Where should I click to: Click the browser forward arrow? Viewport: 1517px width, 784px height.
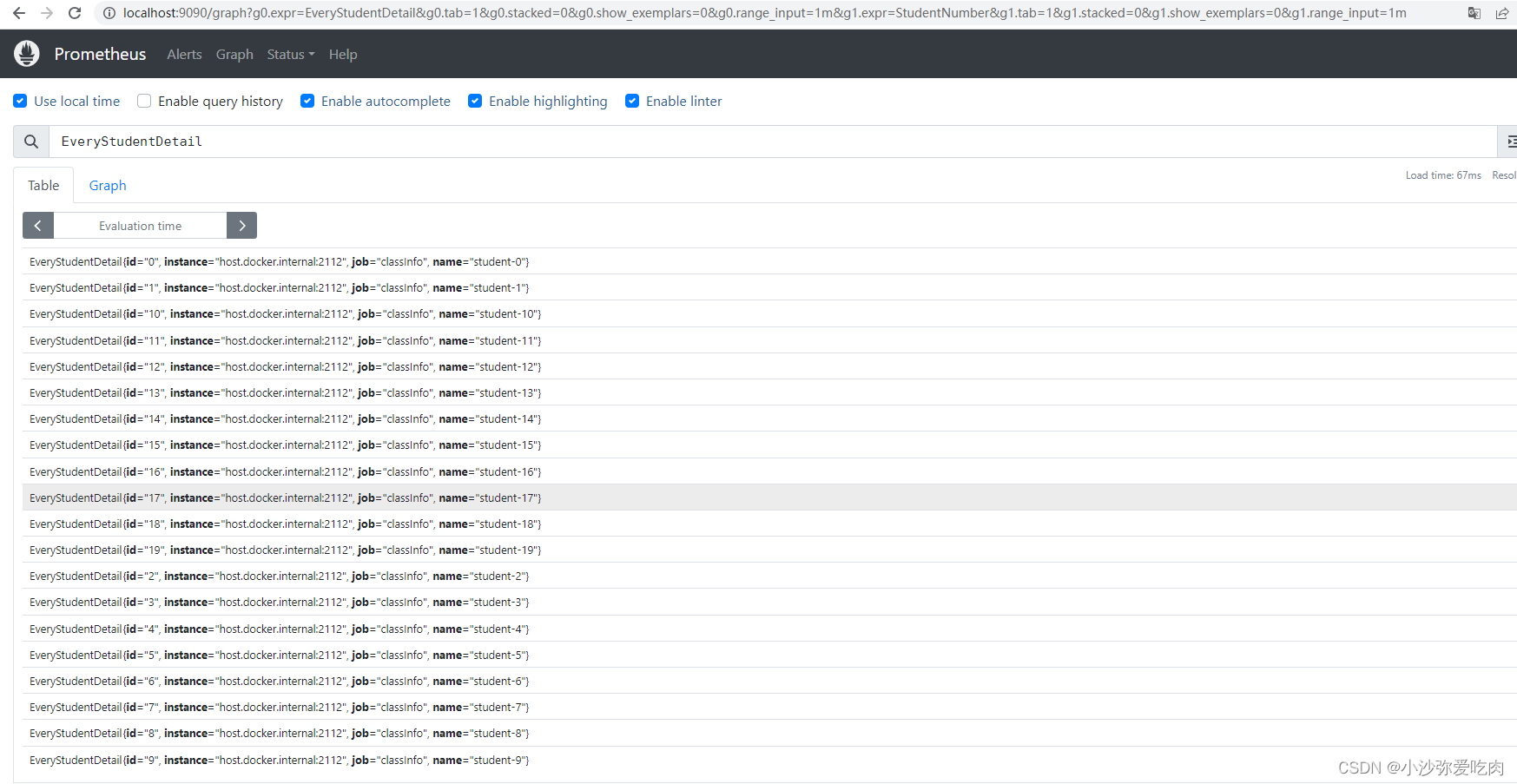[x=47, y=13]
